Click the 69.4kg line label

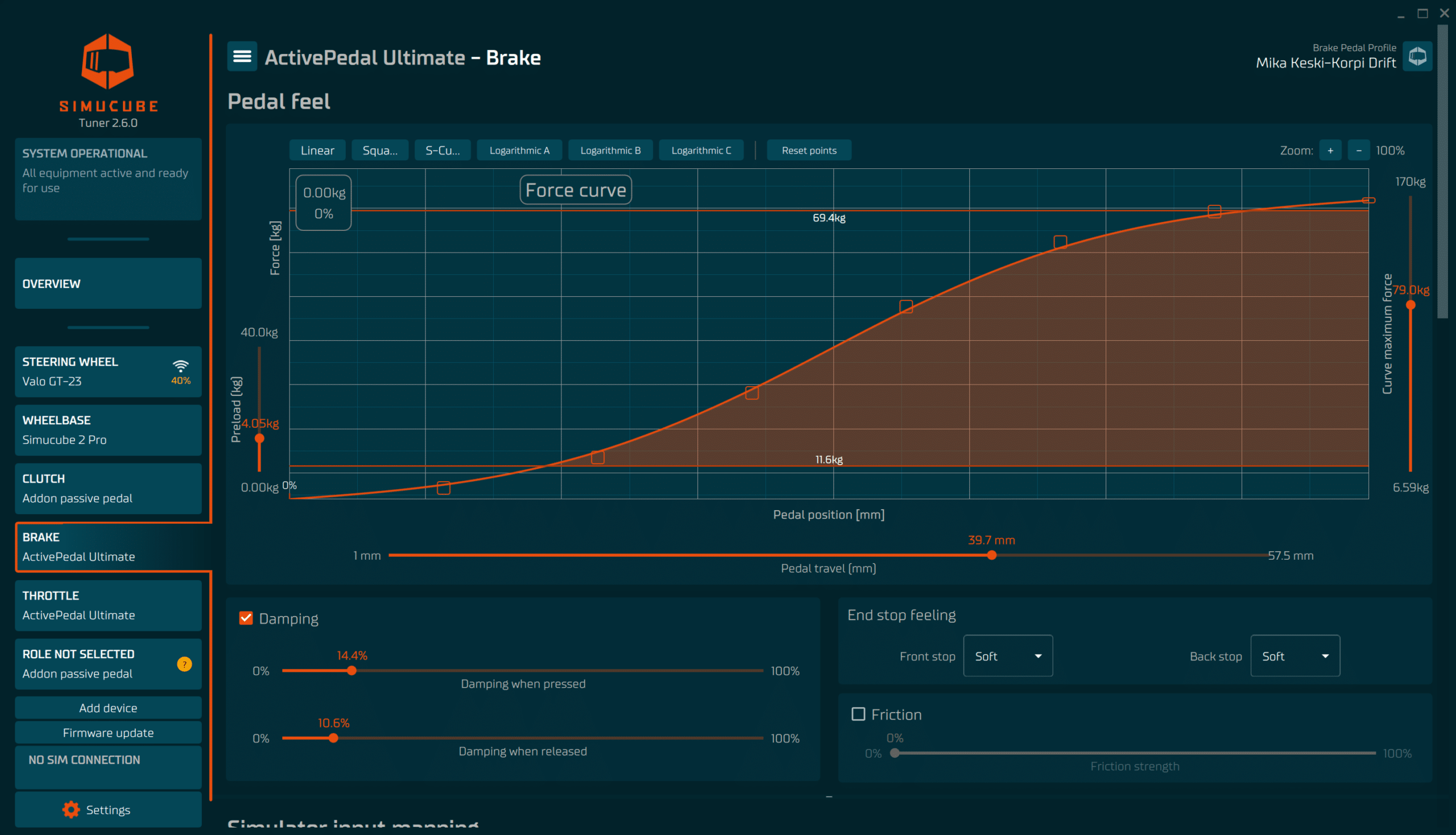pyautogui.click(x=829, y=218)
